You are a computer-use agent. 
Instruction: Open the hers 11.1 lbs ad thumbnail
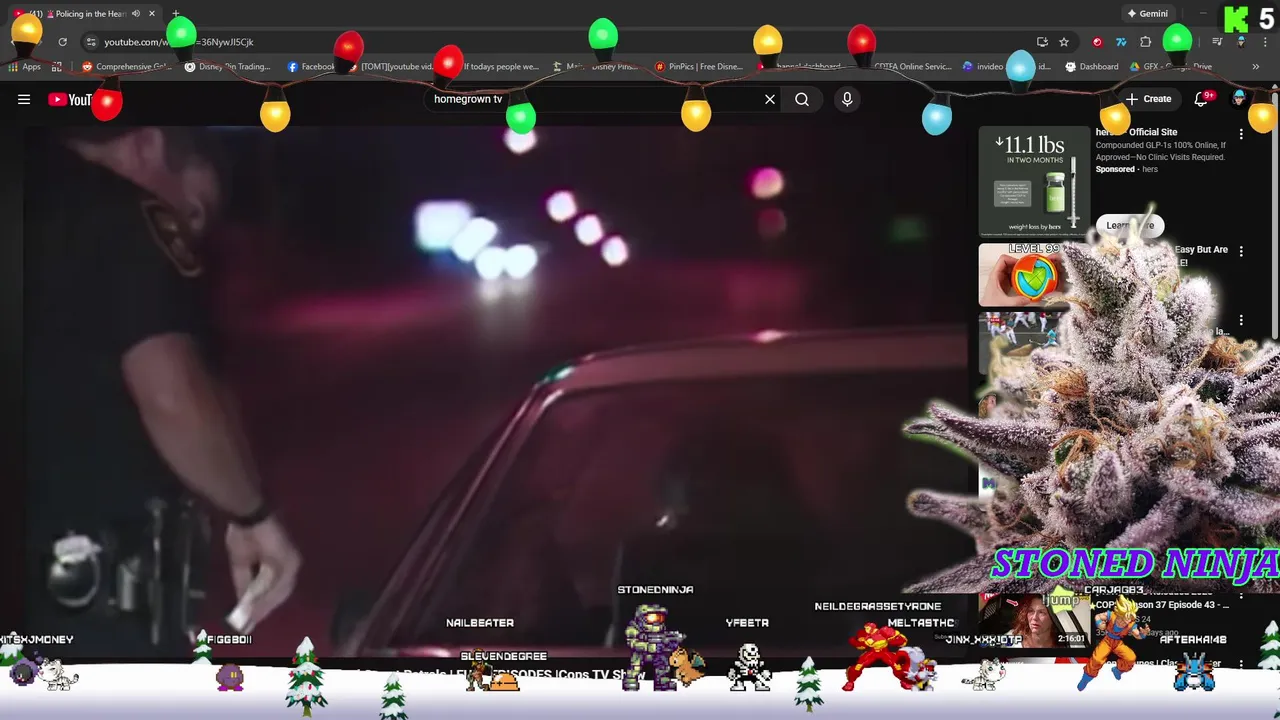tap(1033, 181)
